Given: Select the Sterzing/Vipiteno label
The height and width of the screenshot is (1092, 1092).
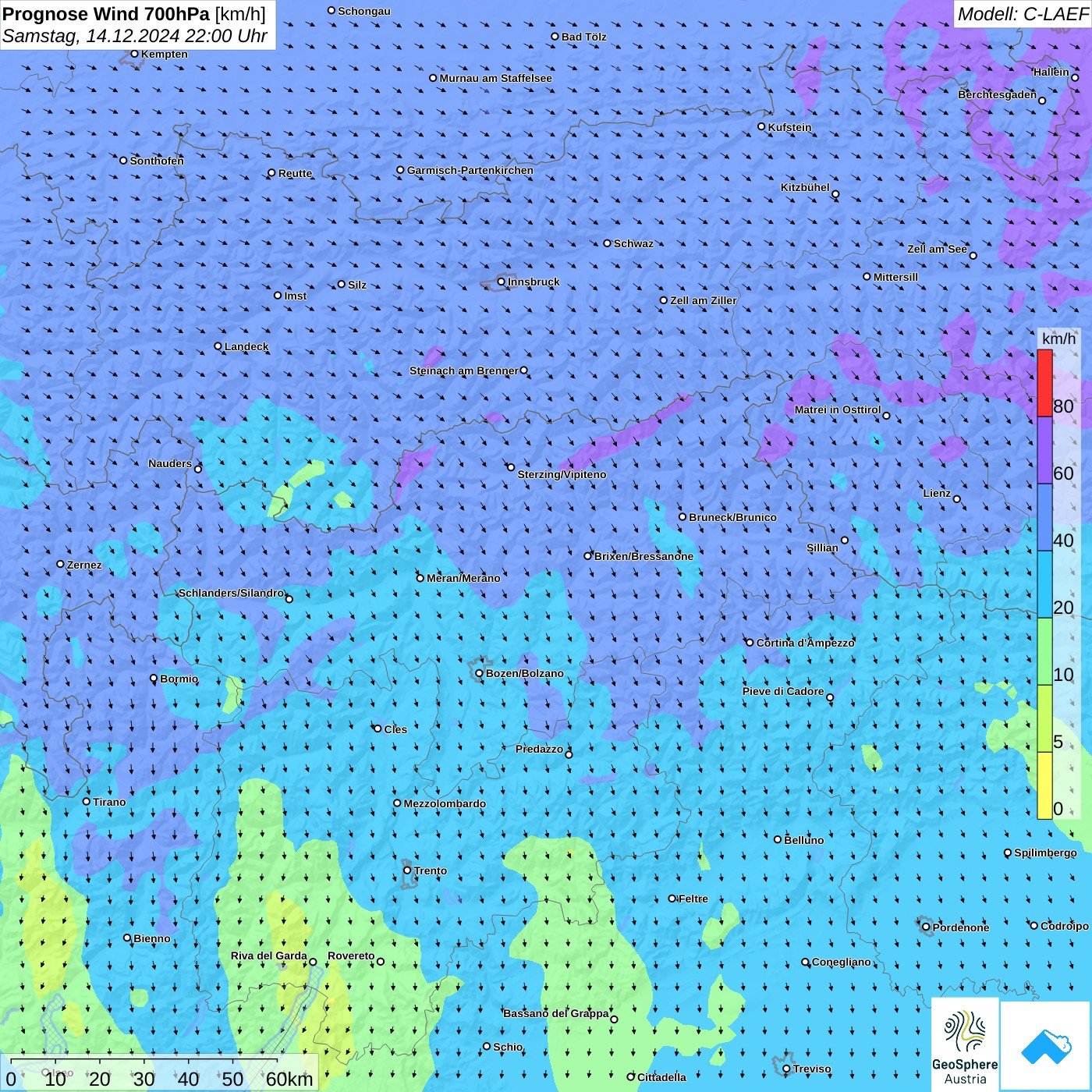Looking at the screenshot, I should coord(562,474).
